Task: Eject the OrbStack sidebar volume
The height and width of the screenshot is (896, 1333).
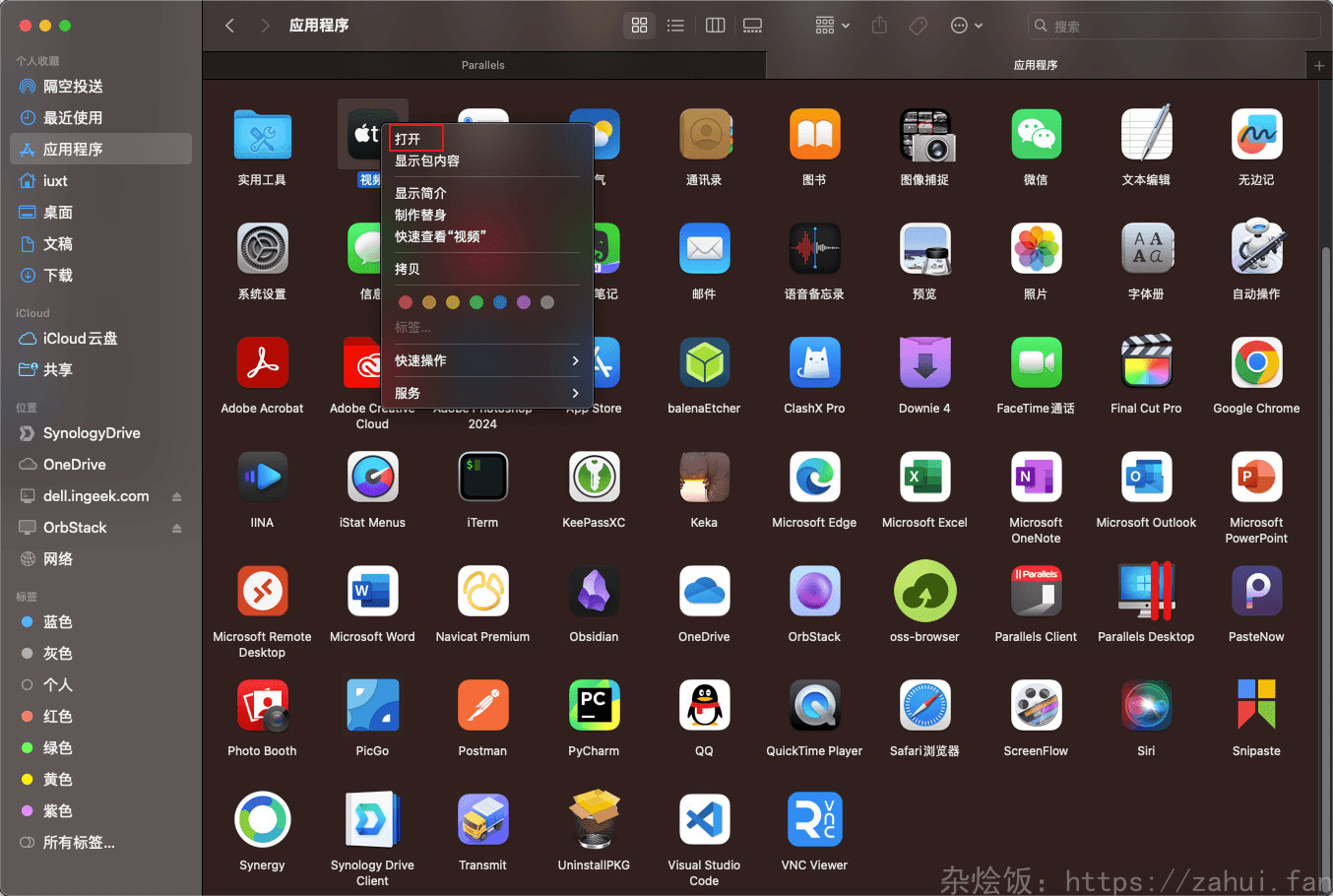Action: (177, 528)
